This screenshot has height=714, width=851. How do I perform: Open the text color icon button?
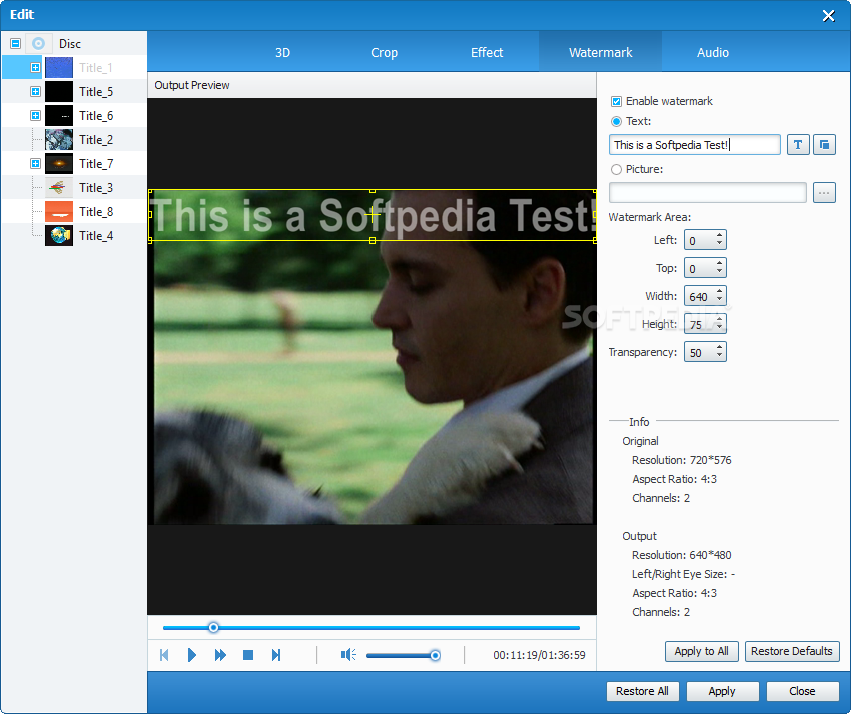point(824,145)
